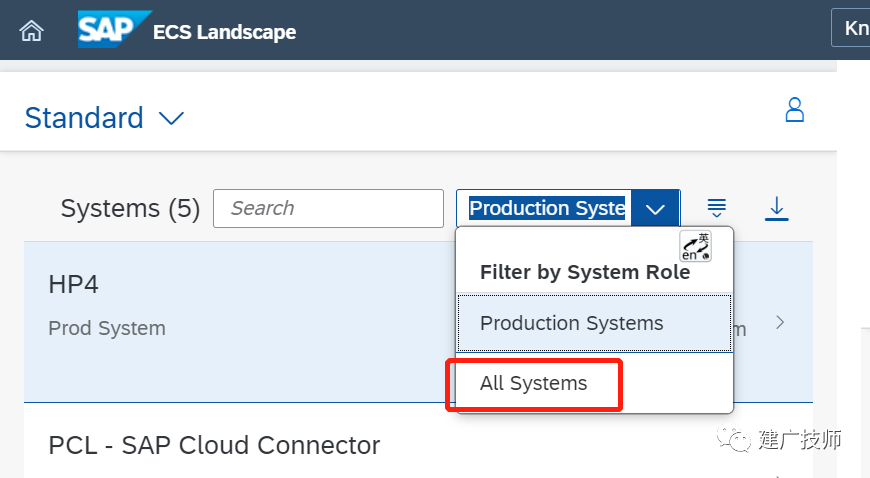Click the WeChat watermark logo

(x=734, y=439)
